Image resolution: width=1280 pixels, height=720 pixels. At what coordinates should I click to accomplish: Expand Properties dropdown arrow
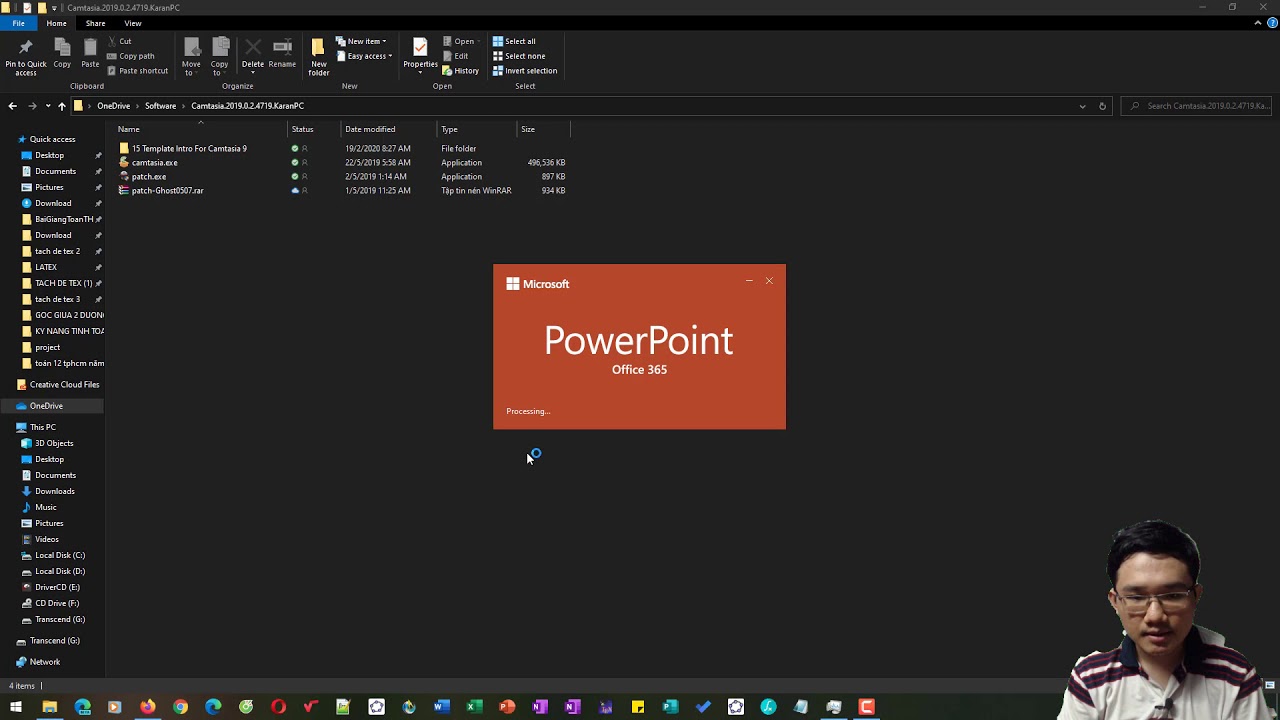pos(420,73)
